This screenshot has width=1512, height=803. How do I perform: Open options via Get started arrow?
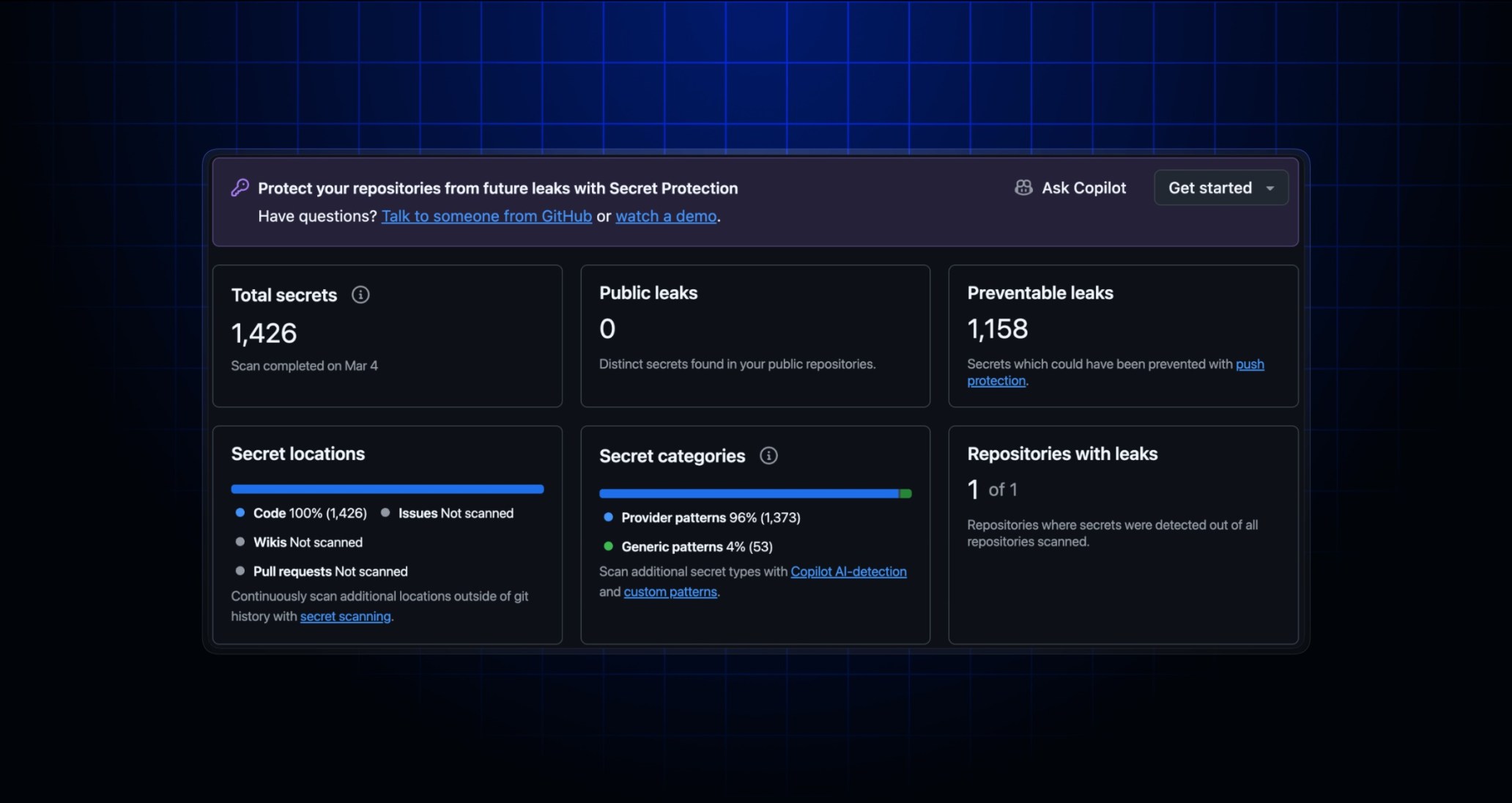[1270, 188]
